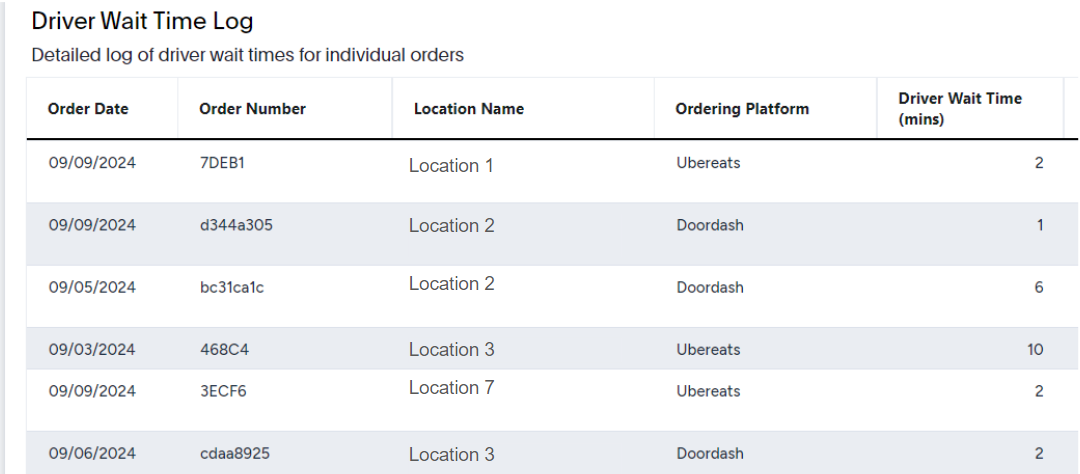1080x474 pixels.
Task: Select order number 7DEB1
Action: click(x=222, y=163)
